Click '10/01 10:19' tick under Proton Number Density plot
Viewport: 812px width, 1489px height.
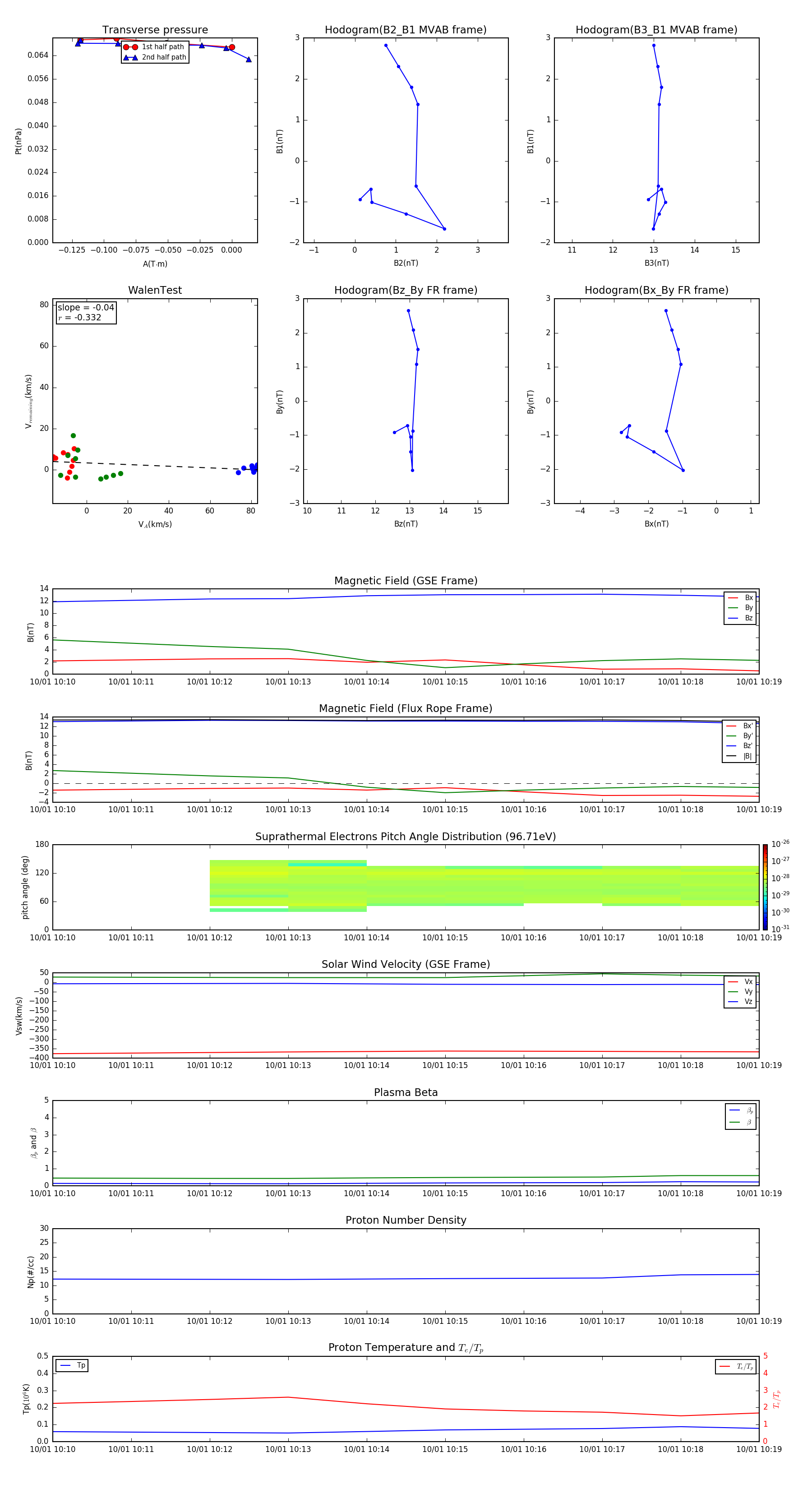(x=759, y=1321)
